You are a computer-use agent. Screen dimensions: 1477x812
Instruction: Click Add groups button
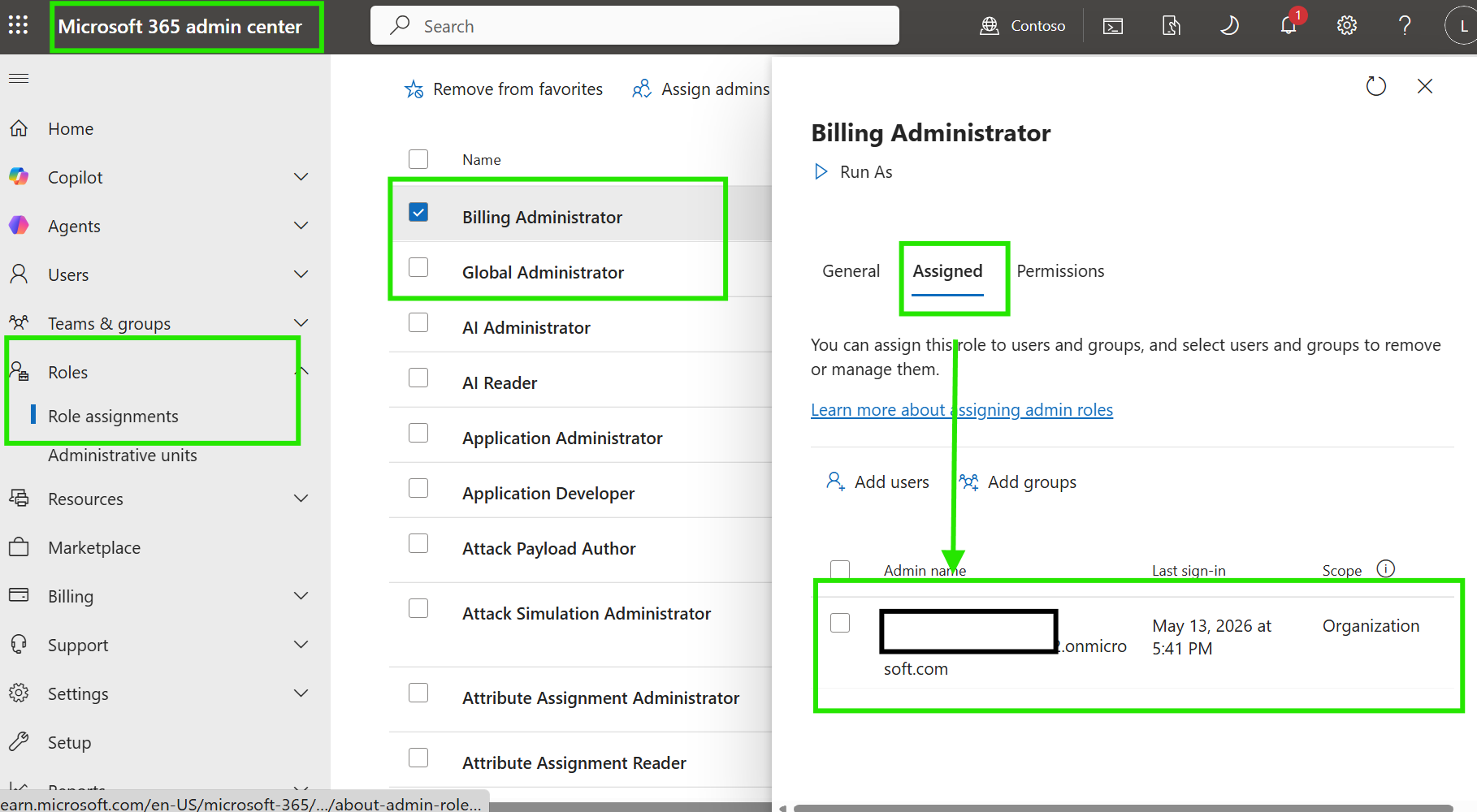1017,482
